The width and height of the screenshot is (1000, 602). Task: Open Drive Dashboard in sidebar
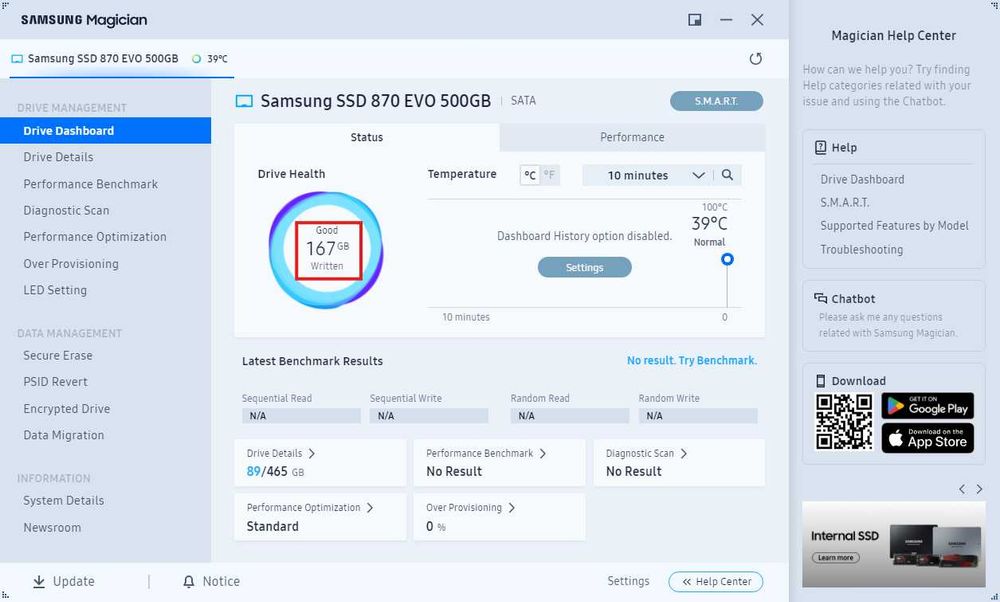click(105, 131)
